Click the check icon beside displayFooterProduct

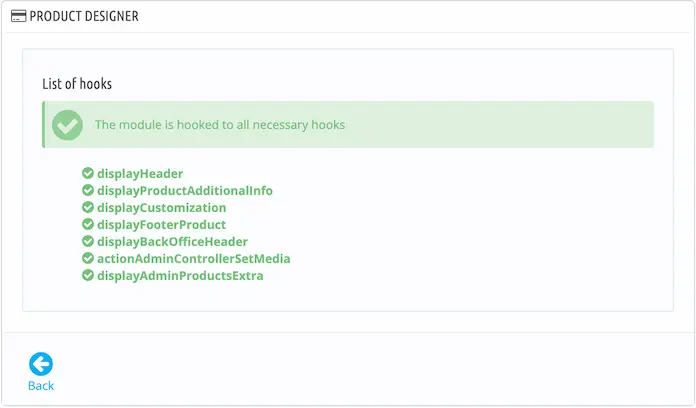coord(88,224)
